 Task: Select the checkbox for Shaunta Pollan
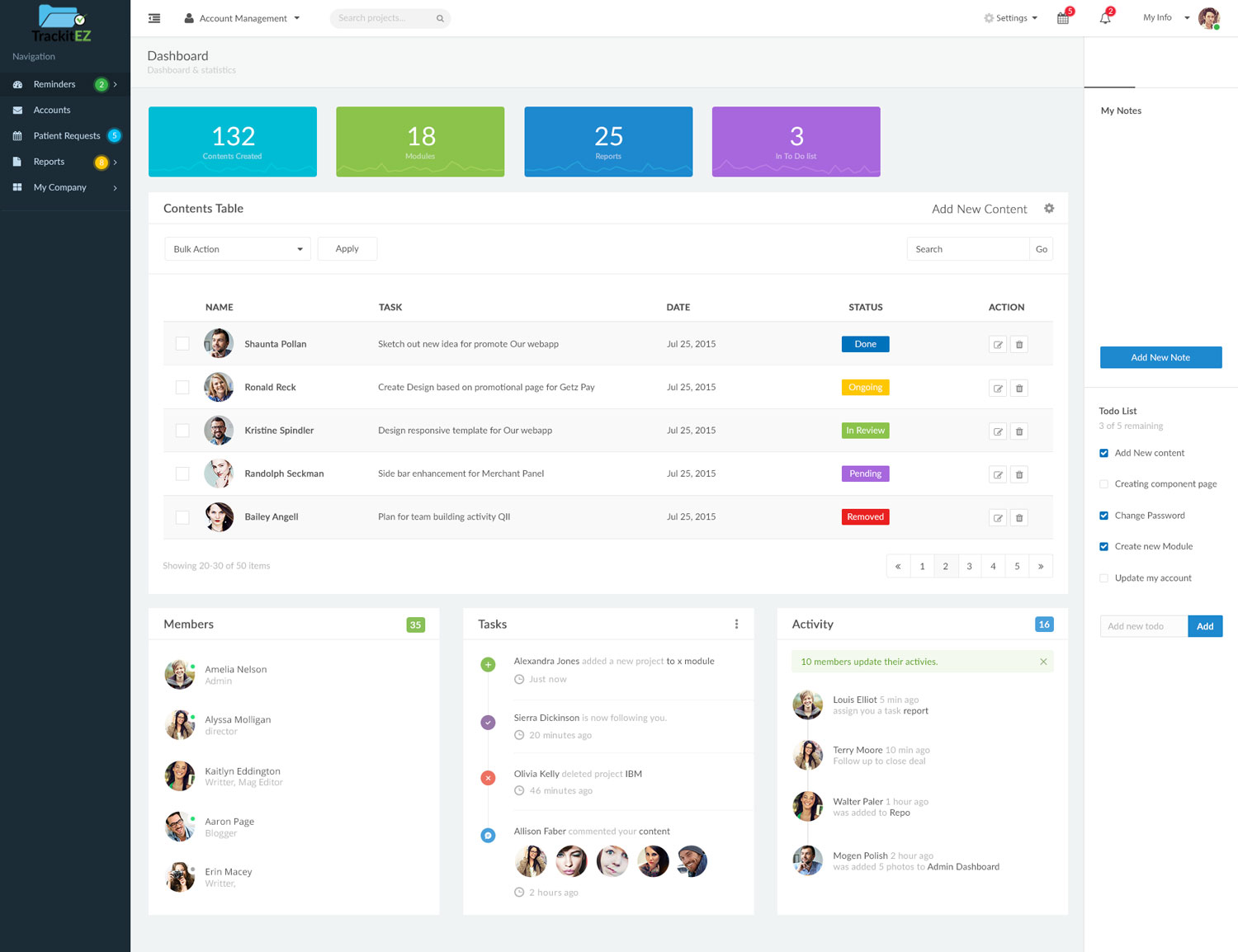(182, 344)
